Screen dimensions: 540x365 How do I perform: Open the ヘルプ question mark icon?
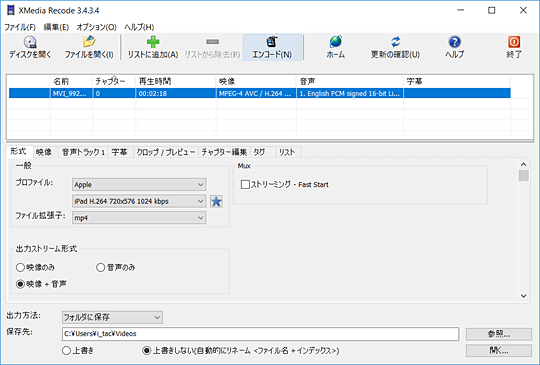[x=455, y=42]
